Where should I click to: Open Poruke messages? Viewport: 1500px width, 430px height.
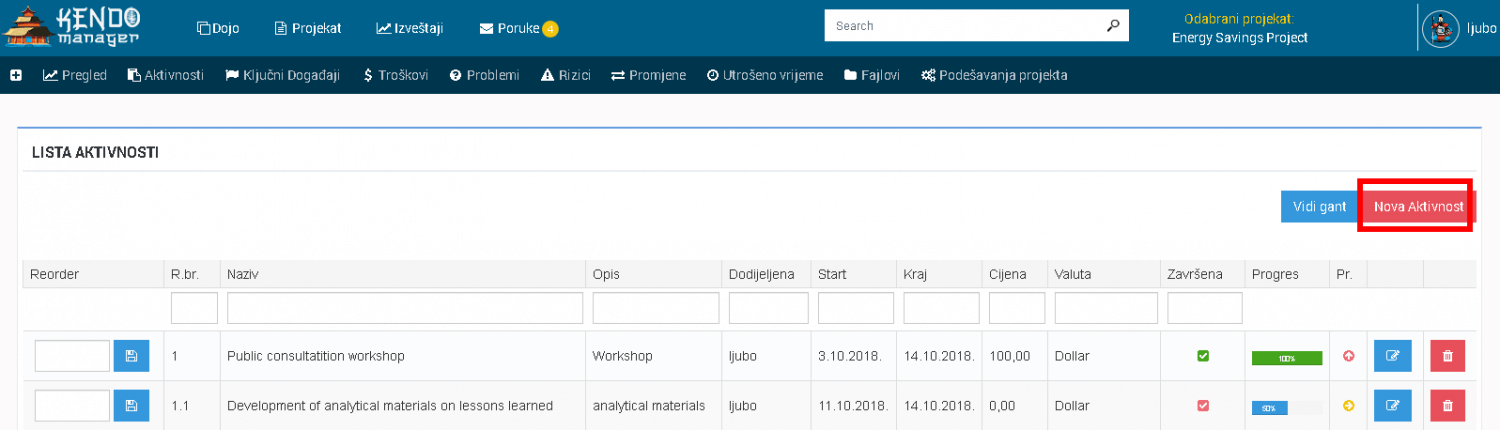[510, 28]
